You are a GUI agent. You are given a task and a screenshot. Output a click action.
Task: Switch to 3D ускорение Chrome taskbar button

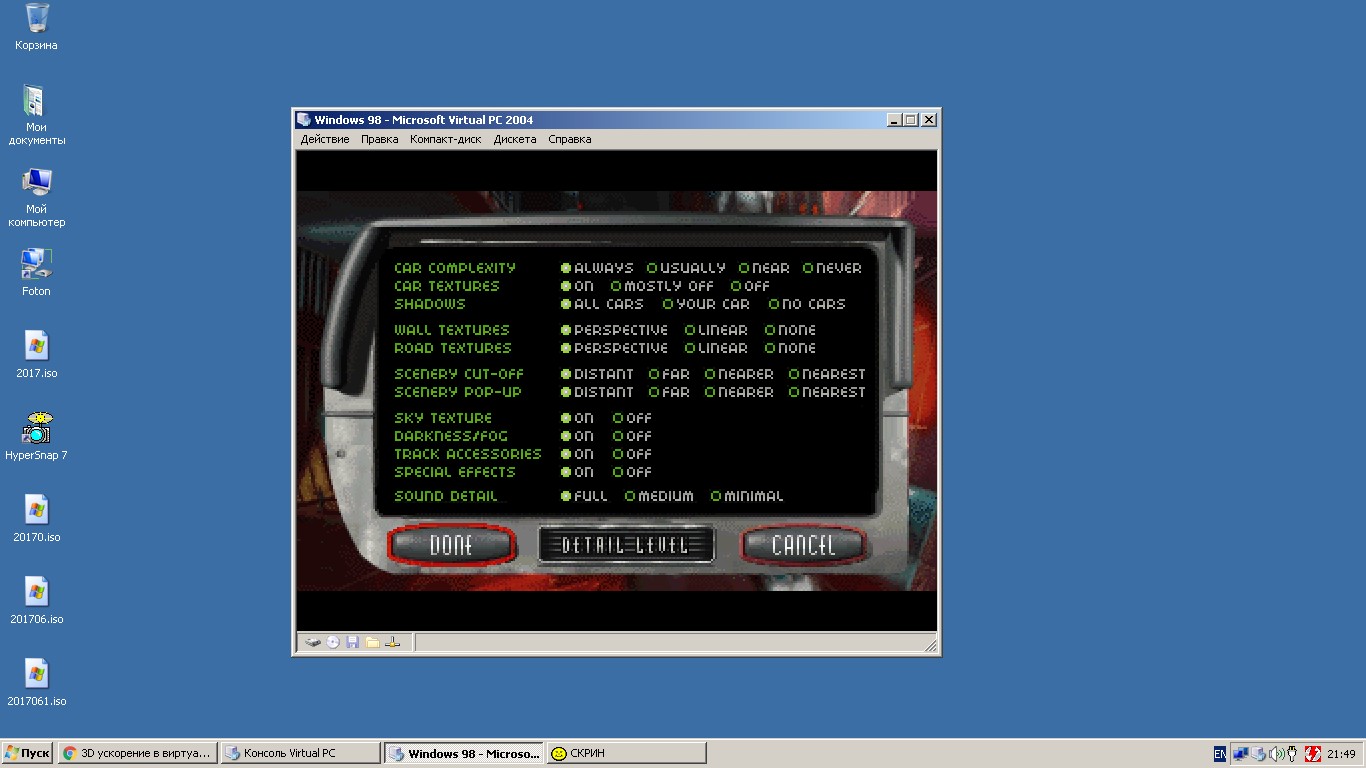[137, 753]
